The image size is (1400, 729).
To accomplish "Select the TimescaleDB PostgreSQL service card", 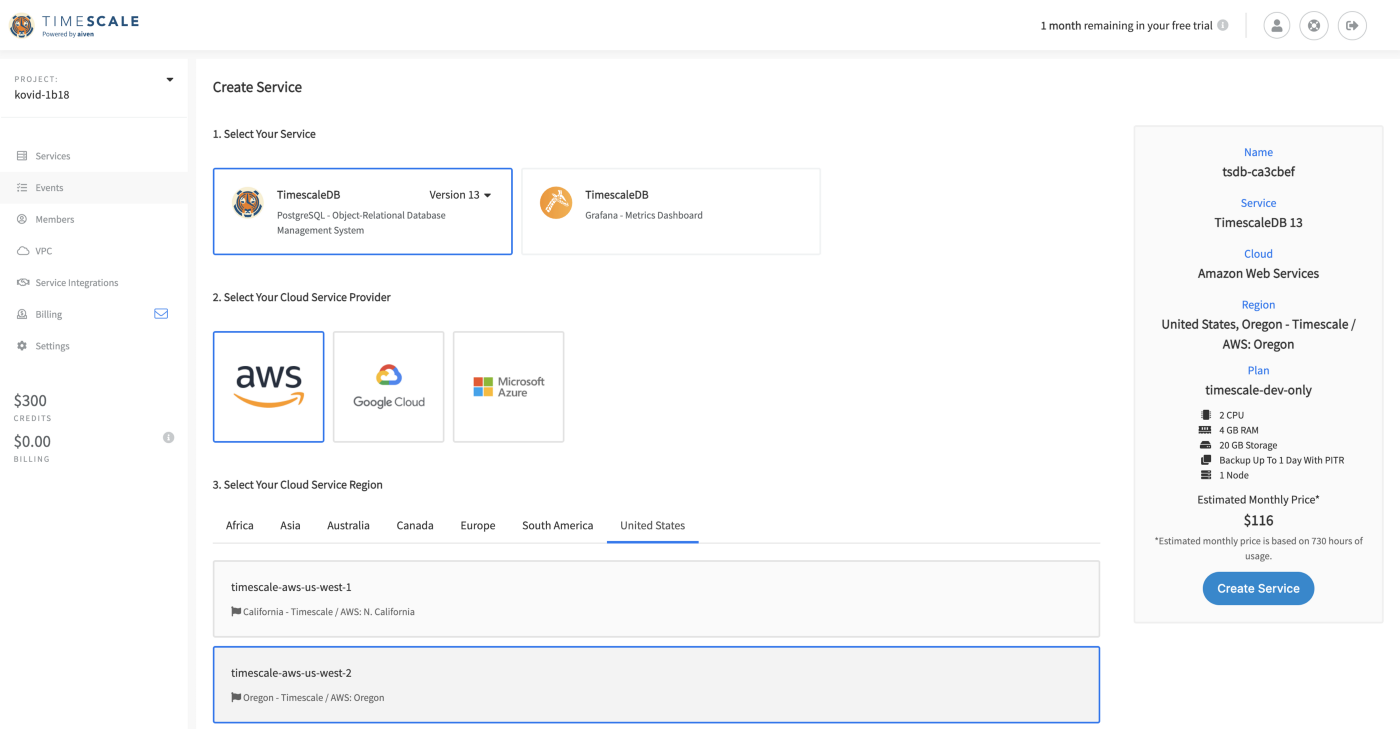I will [363, 211].
